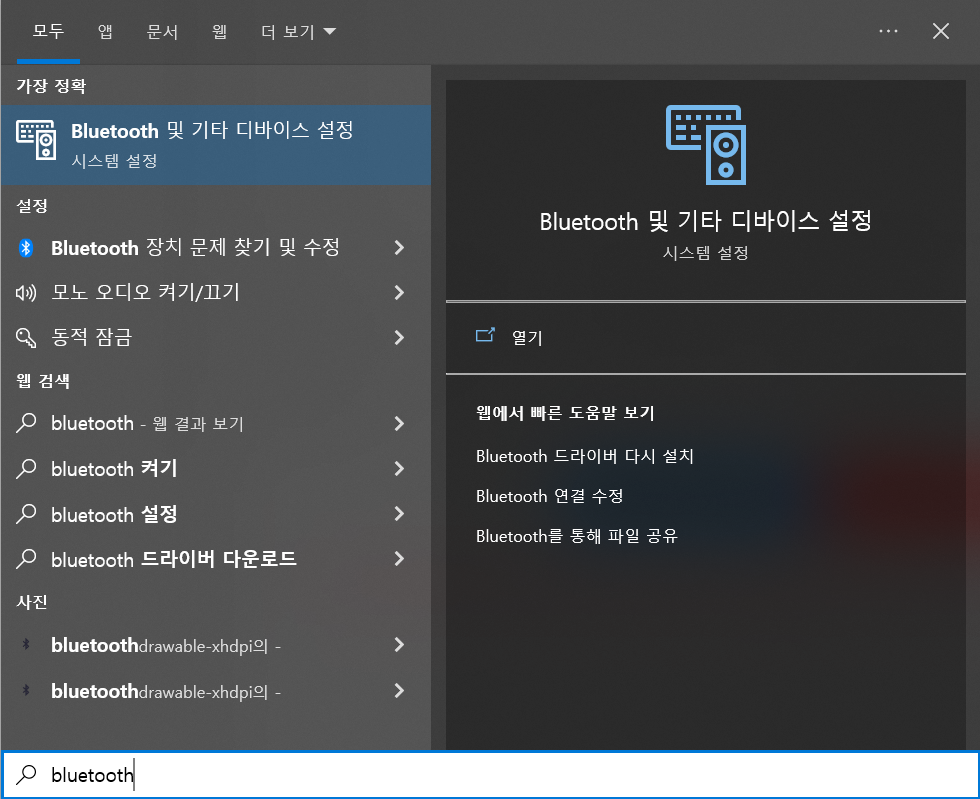
Task: Select the 웹 tab
Action: (x=219, y=31)
